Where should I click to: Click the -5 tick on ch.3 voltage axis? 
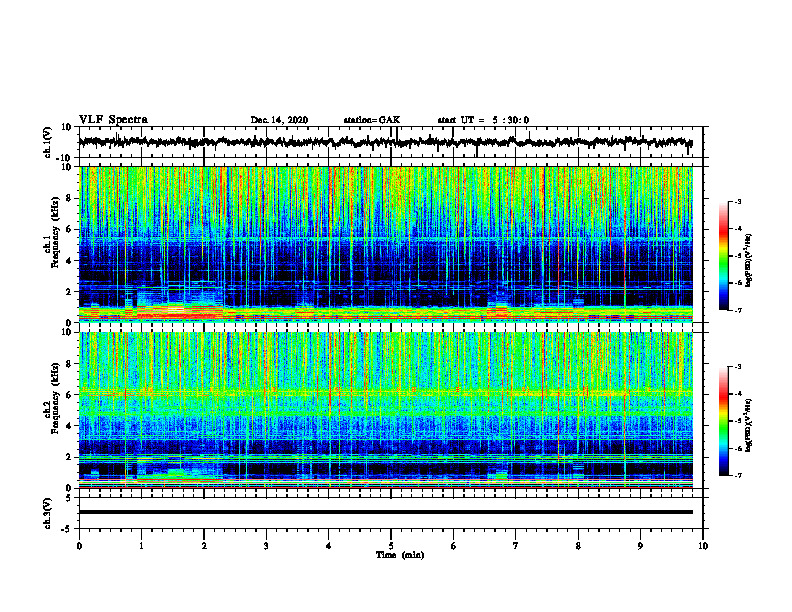pos(67,529)
